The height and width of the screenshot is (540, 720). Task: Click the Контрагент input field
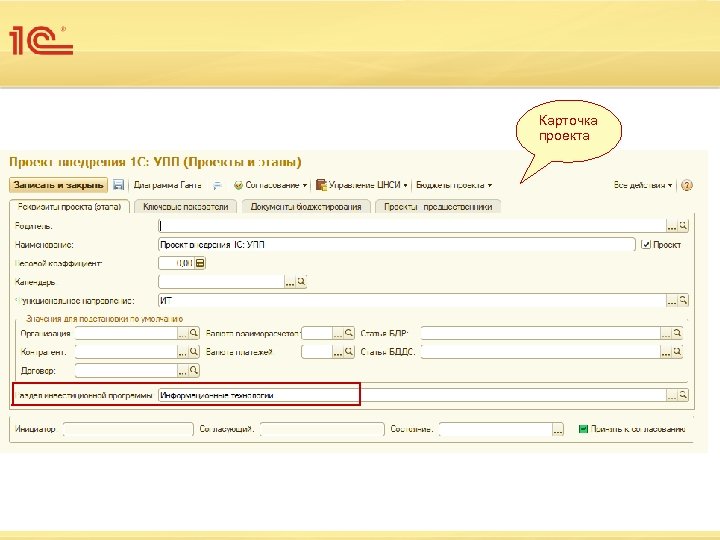click(126, 352)
